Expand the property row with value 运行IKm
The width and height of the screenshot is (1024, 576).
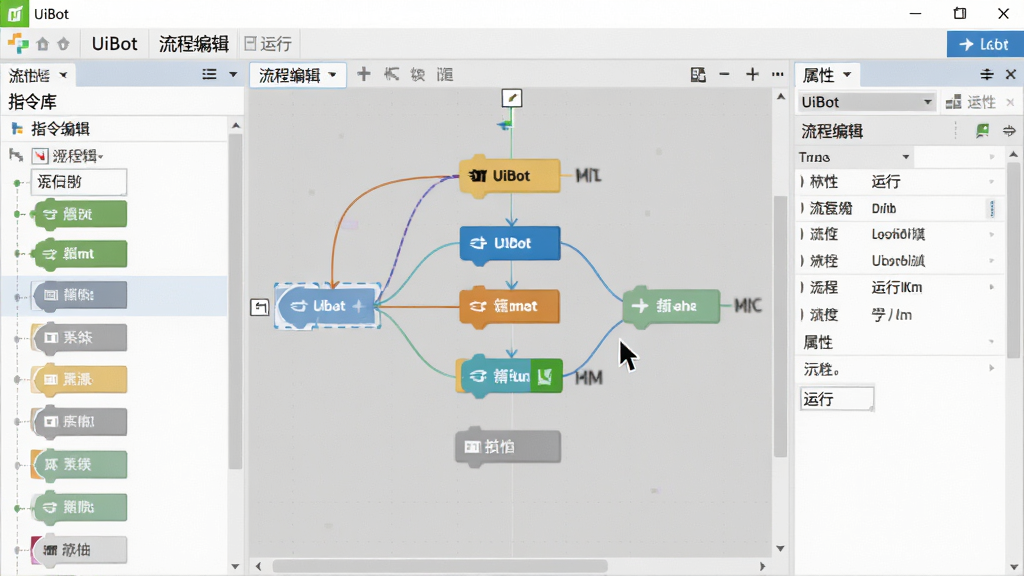pyautogui.click(x=803, y=287)
